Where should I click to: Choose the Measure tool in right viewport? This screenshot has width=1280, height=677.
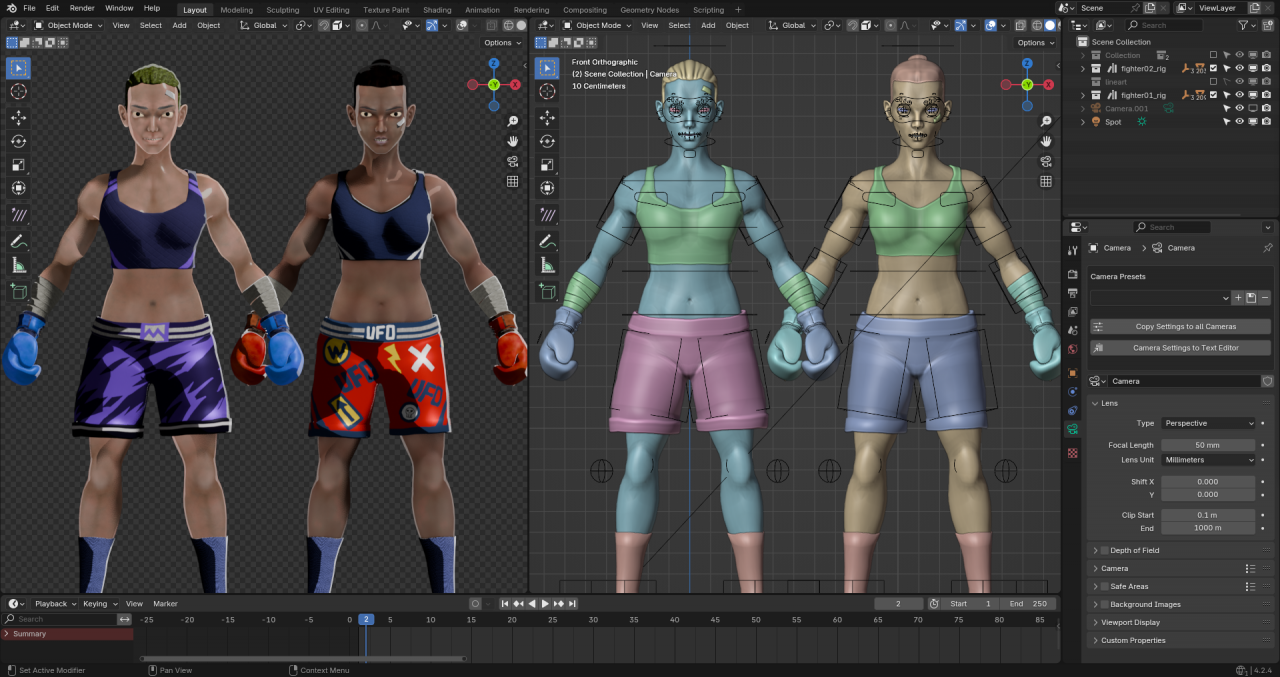[547, 266]
